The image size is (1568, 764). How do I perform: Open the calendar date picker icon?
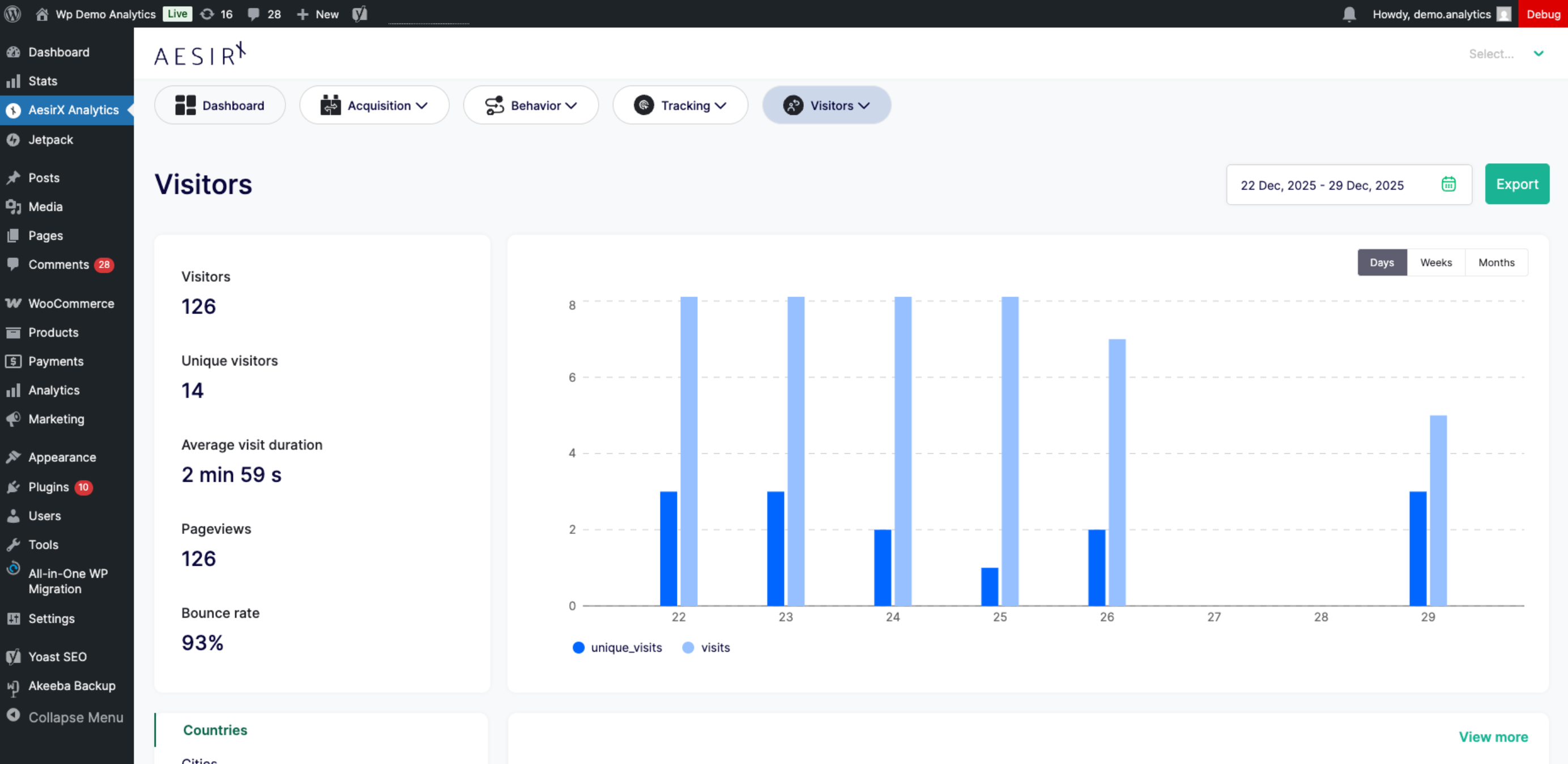(1448, 184)
